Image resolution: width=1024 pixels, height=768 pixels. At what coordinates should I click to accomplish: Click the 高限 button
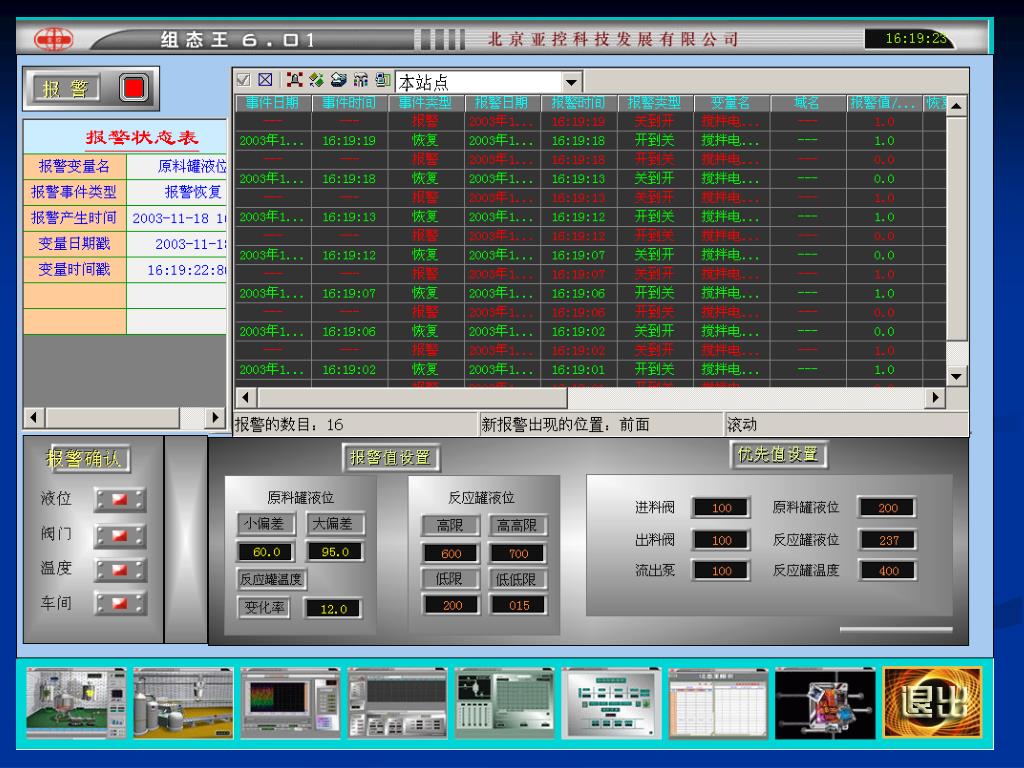pyautogui.click(x=449, y=525)
